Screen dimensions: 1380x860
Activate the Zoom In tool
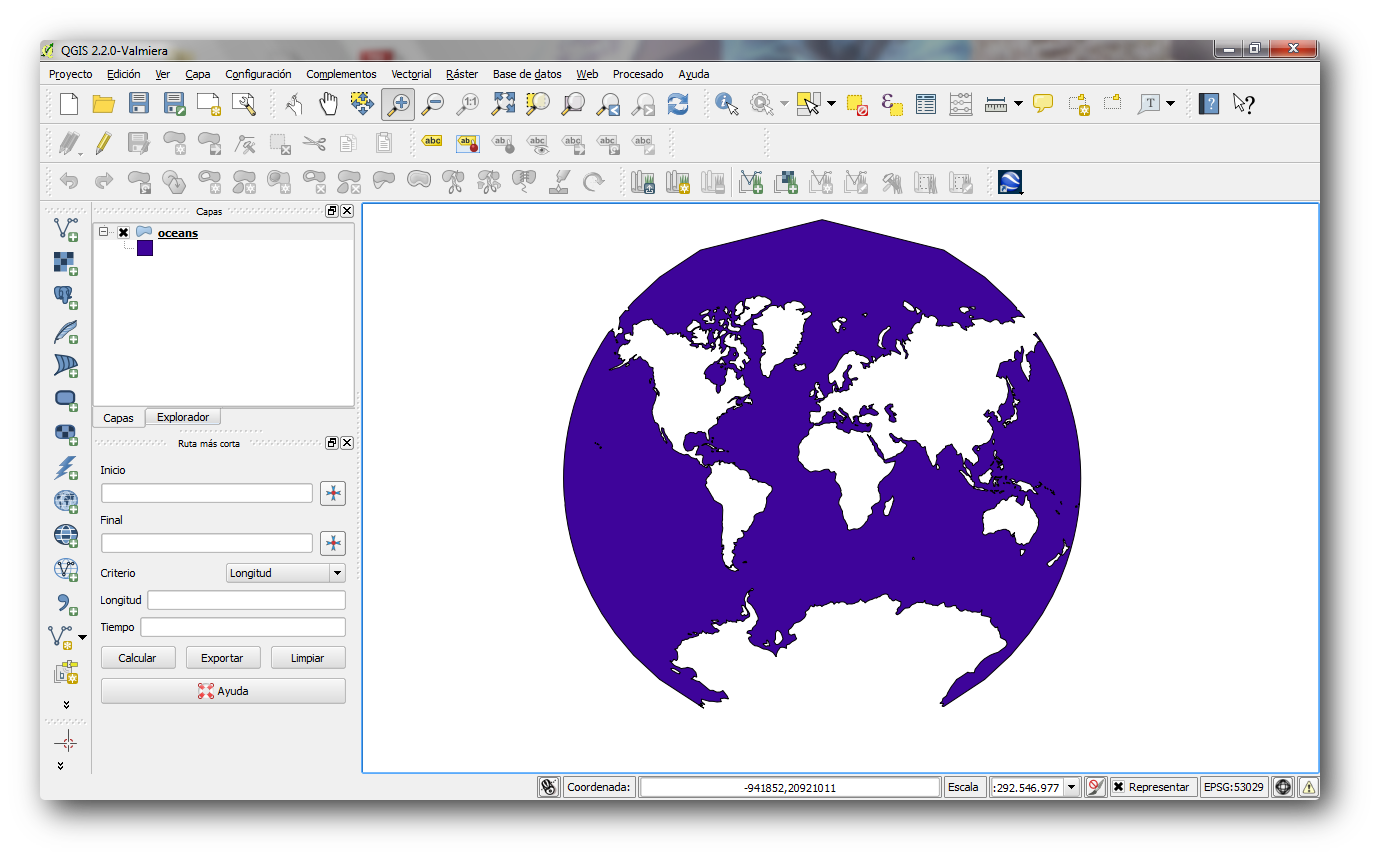[398, 103]
